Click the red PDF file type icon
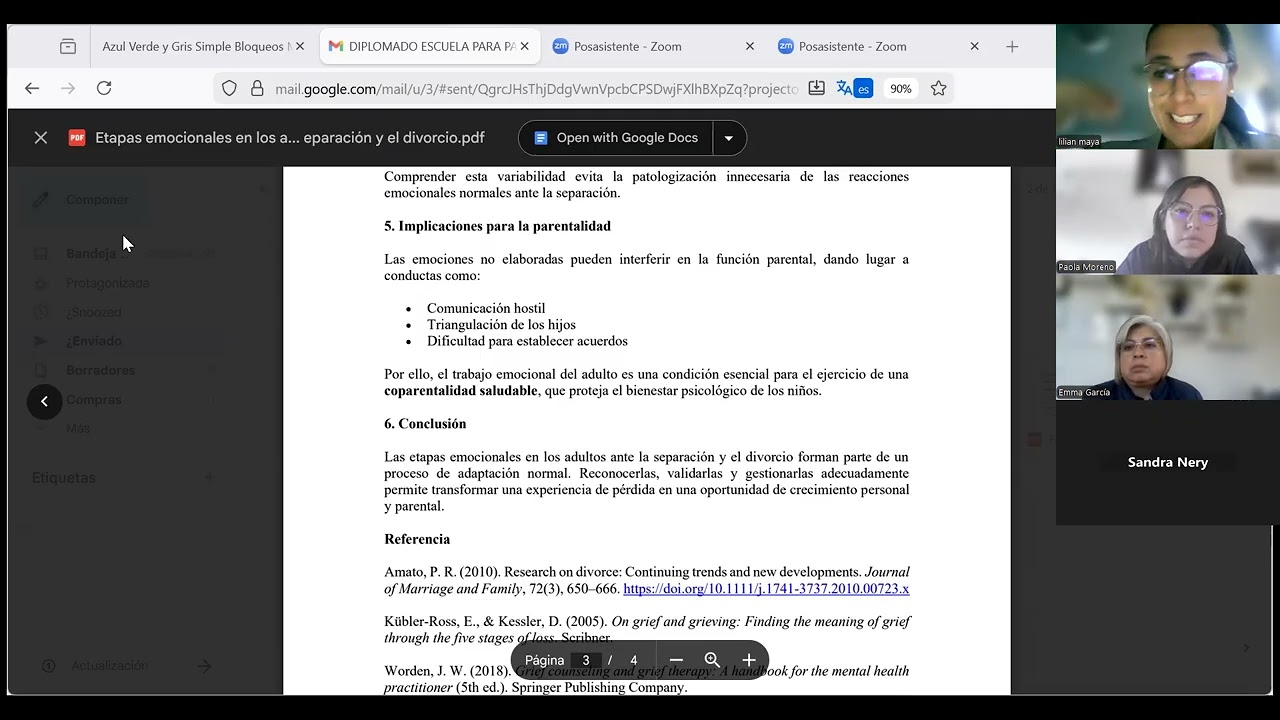This screenshot has height=720, width=1280. pyautogui.click(x=77, y=138)
